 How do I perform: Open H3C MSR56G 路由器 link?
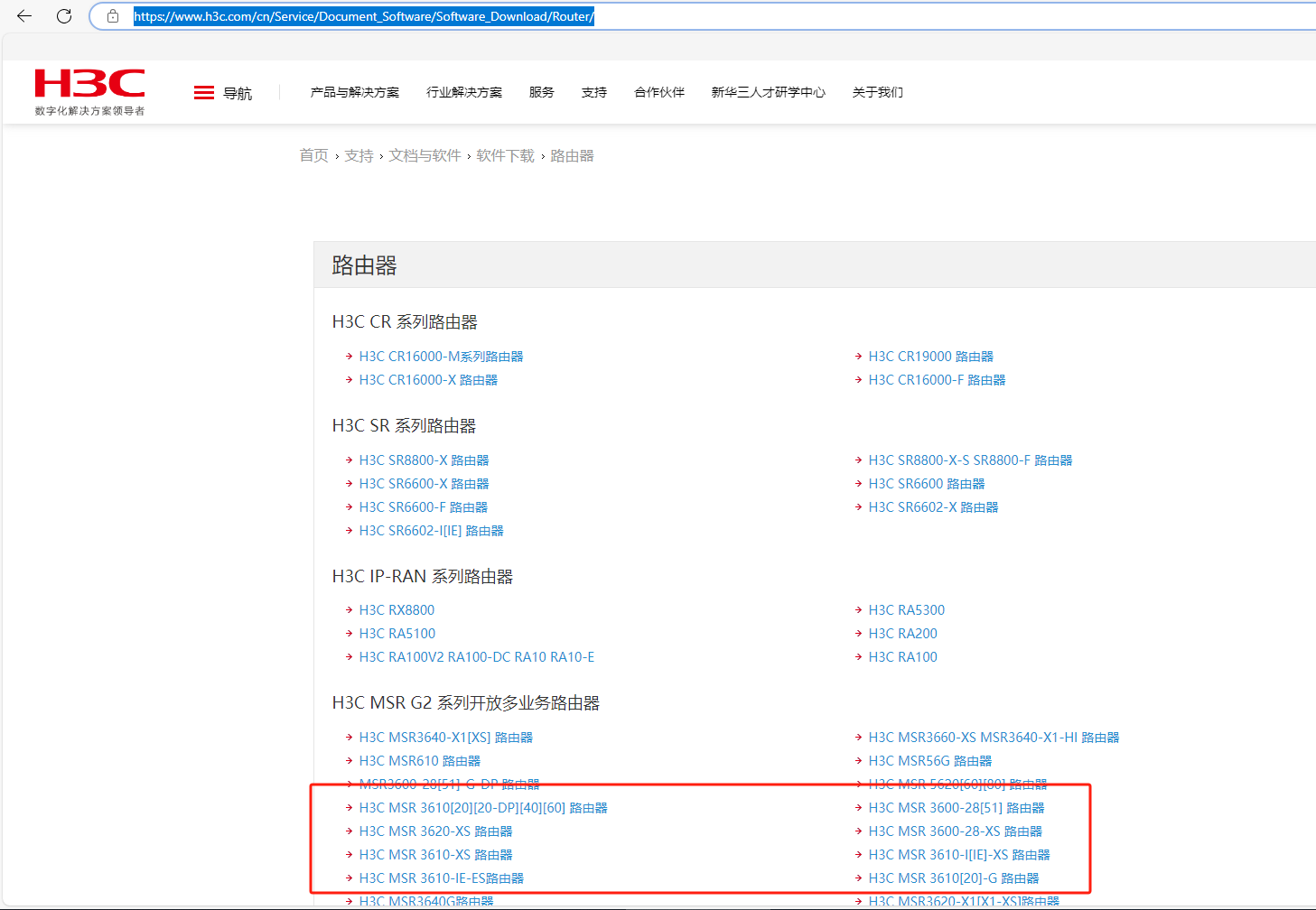coord(930,761)
